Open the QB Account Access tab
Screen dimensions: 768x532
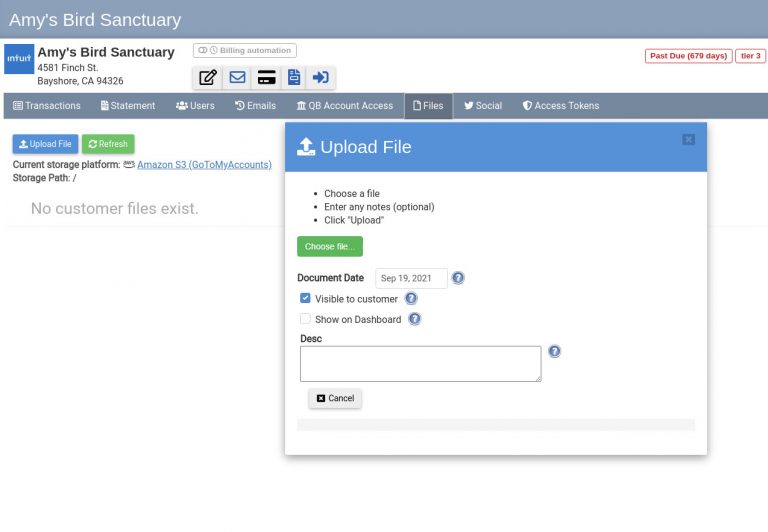click(345, 106)
